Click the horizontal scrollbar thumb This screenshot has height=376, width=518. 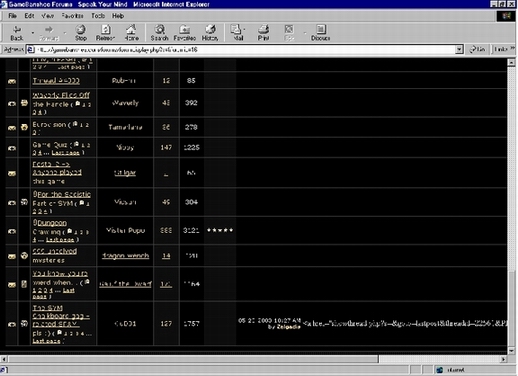click(194, 359)
